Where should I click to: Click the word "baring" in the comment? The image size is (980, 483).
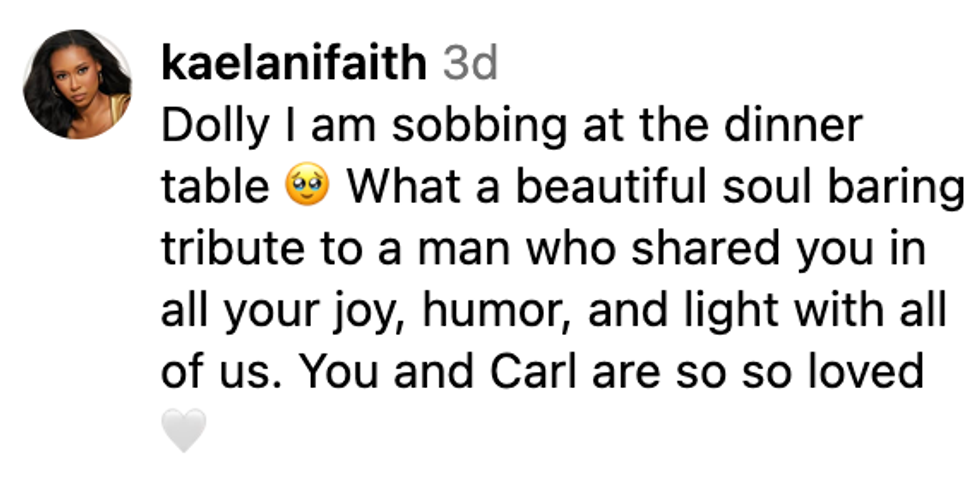(875, 188)
